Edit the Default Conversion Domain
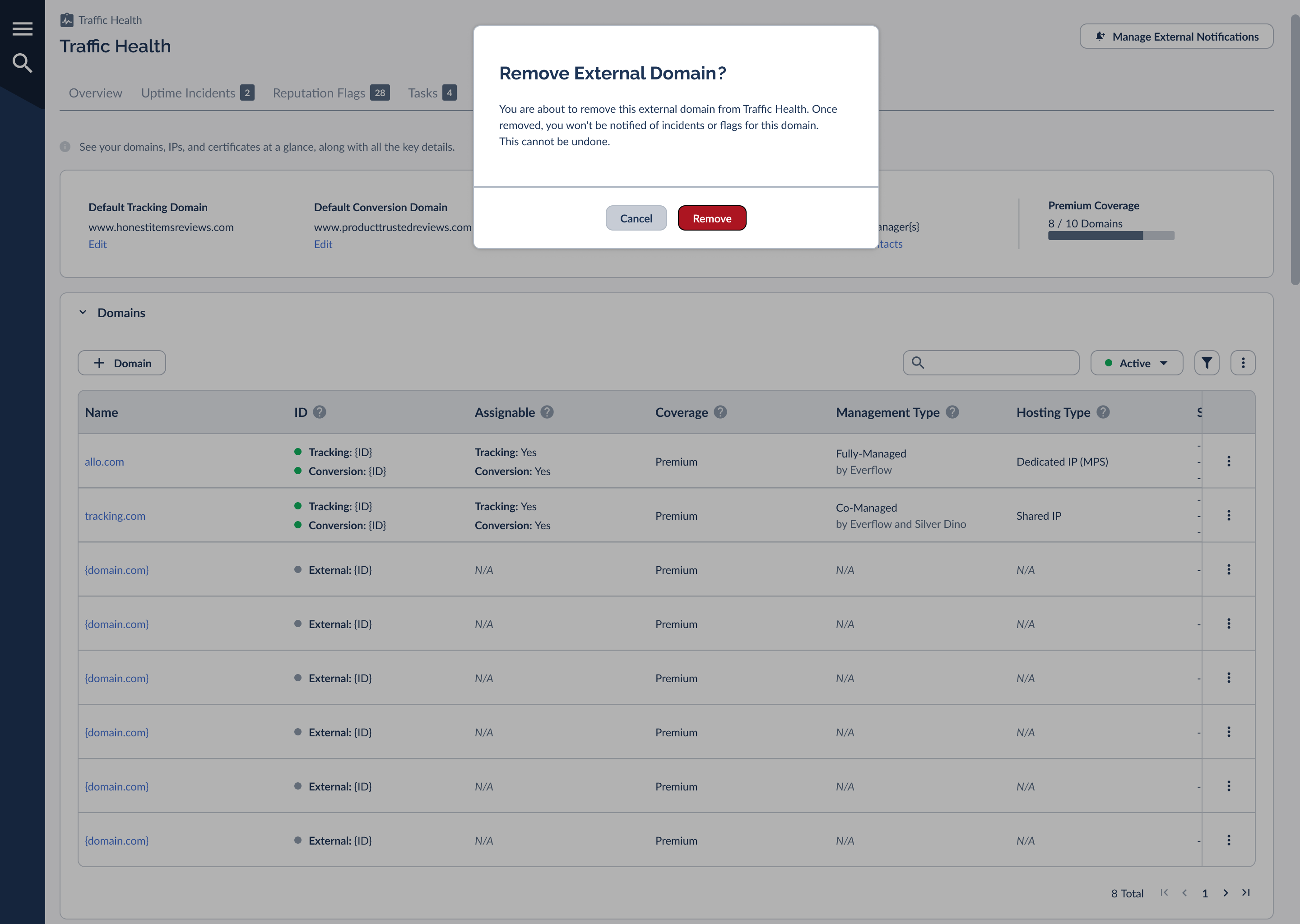The image size is (1300, 924). click(323, 244)
